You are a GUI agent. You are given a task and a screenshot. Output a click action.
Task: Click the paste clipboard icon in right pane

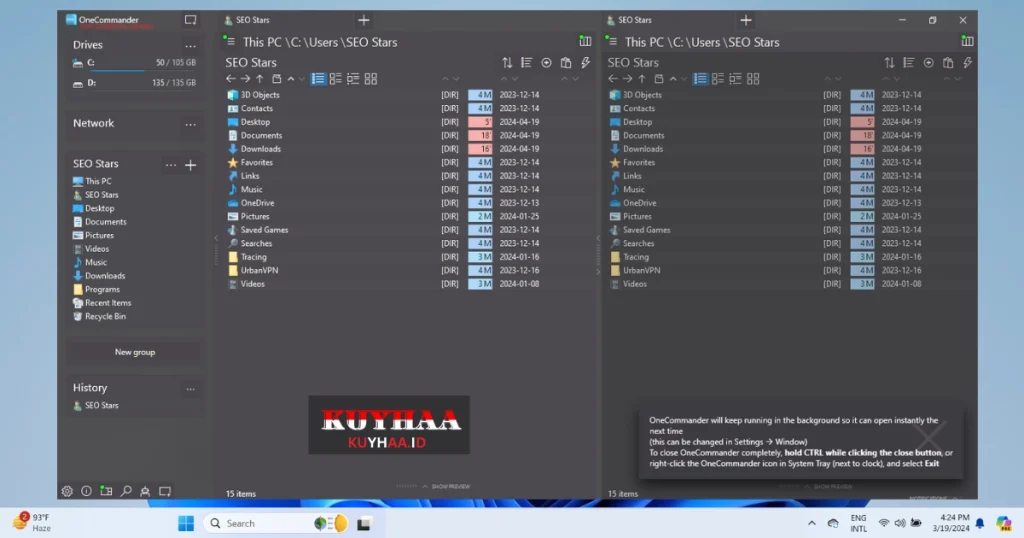948,63
